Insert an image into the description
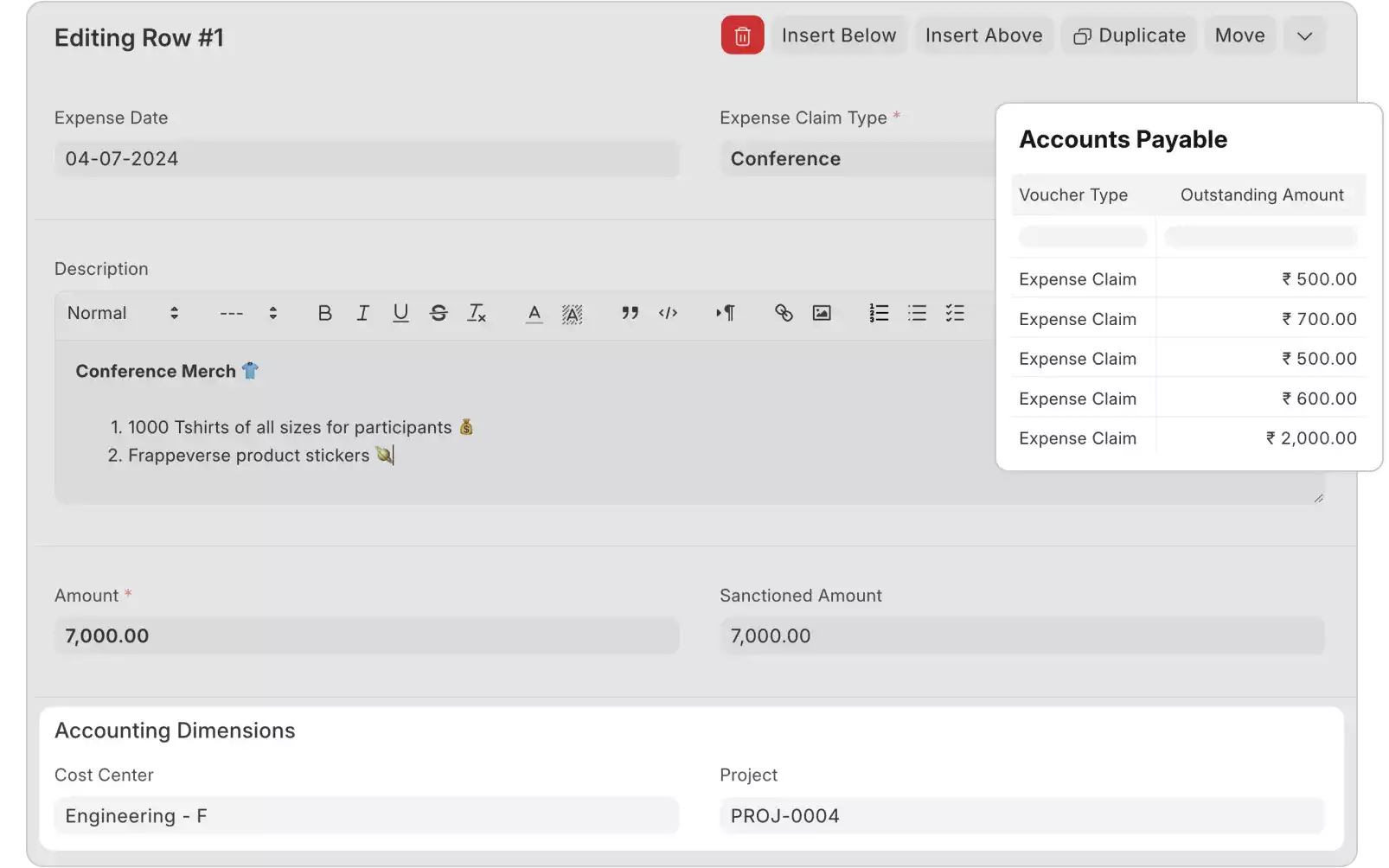This screenshot has height=868, width=1389. [821, 313]
